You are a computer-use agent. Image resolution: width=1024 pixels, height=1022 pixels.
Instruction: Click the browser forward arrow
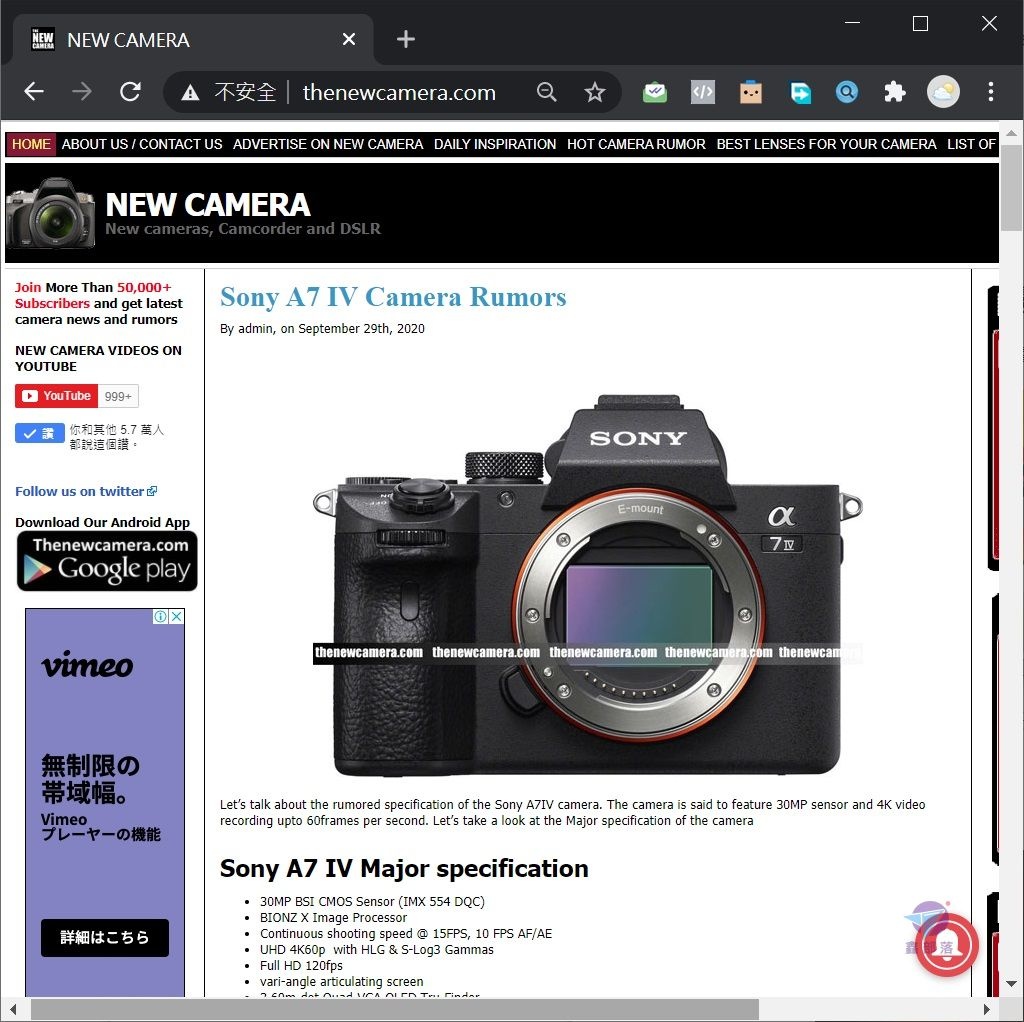pos(82,91)
